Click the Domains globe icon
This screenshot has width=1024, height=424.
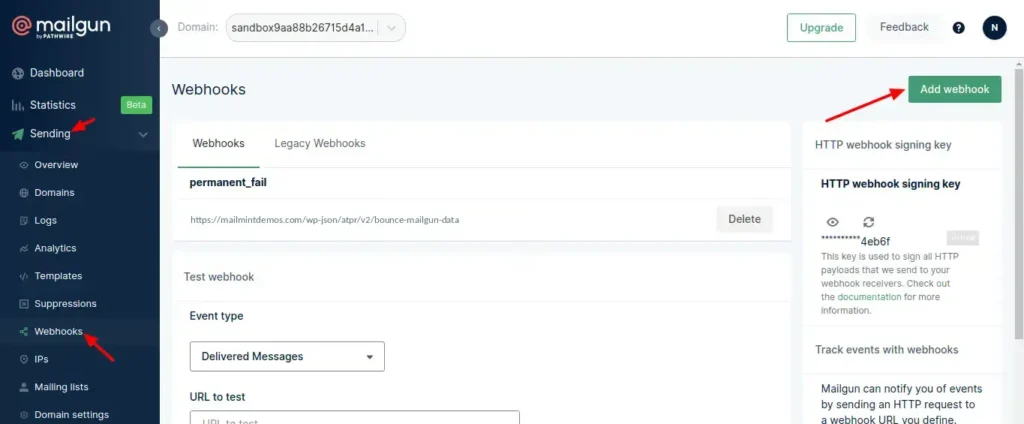pyautogui.click(x=24, y=193)
